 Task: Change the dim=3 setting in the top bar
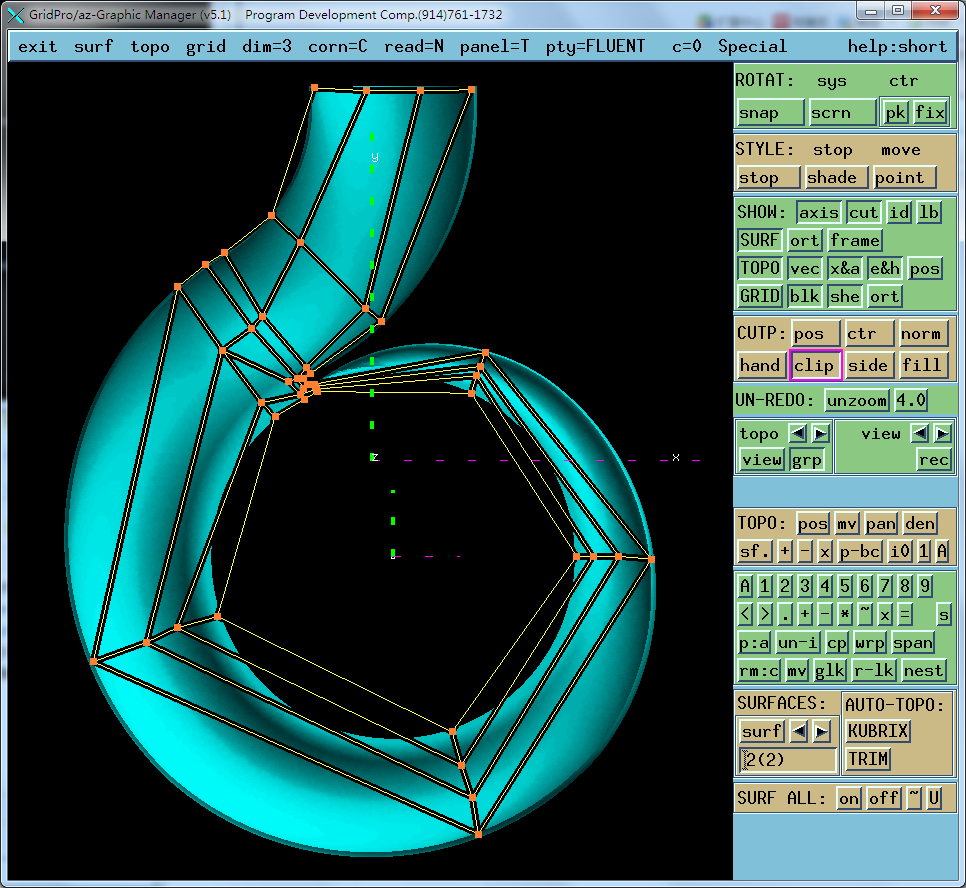267,46
